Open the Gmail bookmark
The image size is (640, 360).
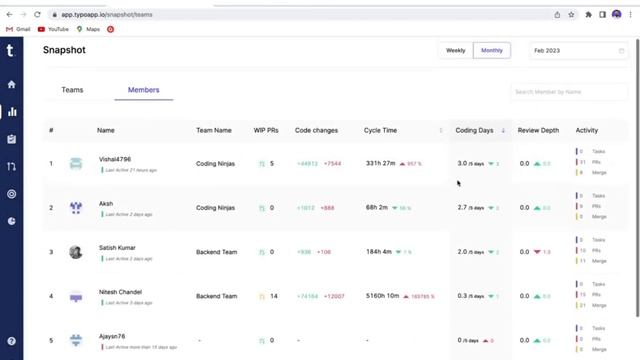18,29
